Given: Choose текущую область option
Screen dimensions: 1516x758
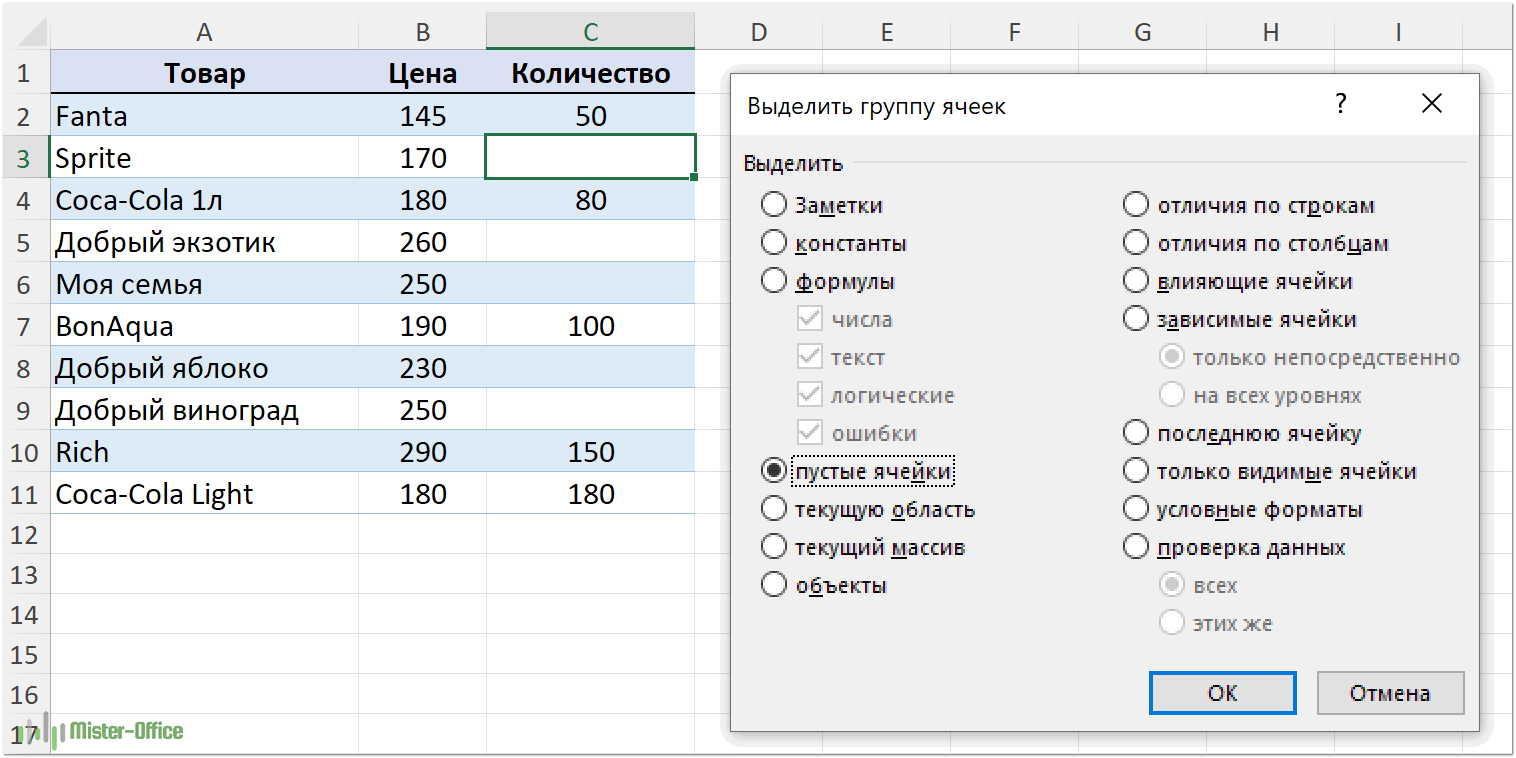Looking at the screenshot, I should click(x=774, y=509).
